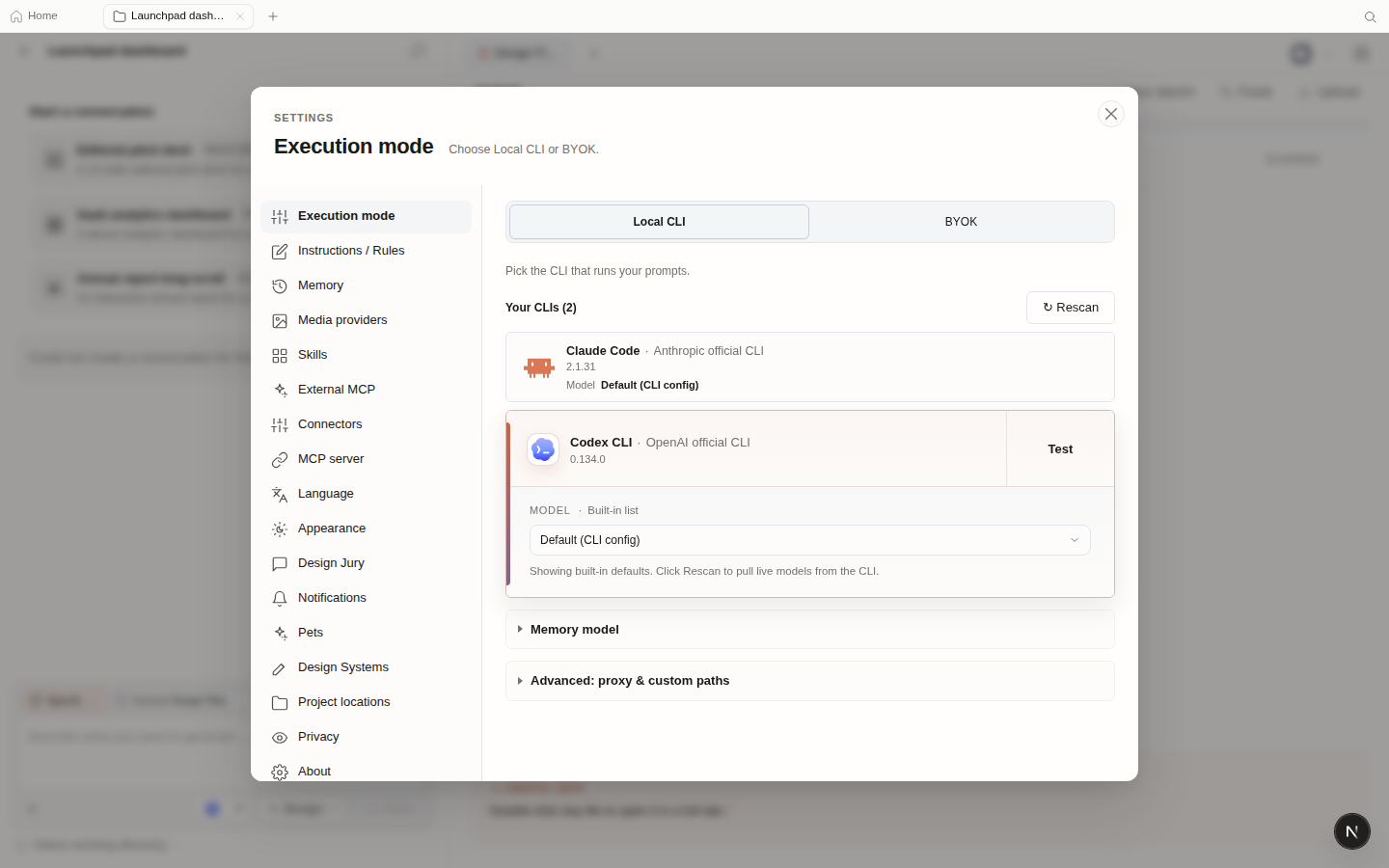Click the search magnifier in the top bar

(1370, 16)
